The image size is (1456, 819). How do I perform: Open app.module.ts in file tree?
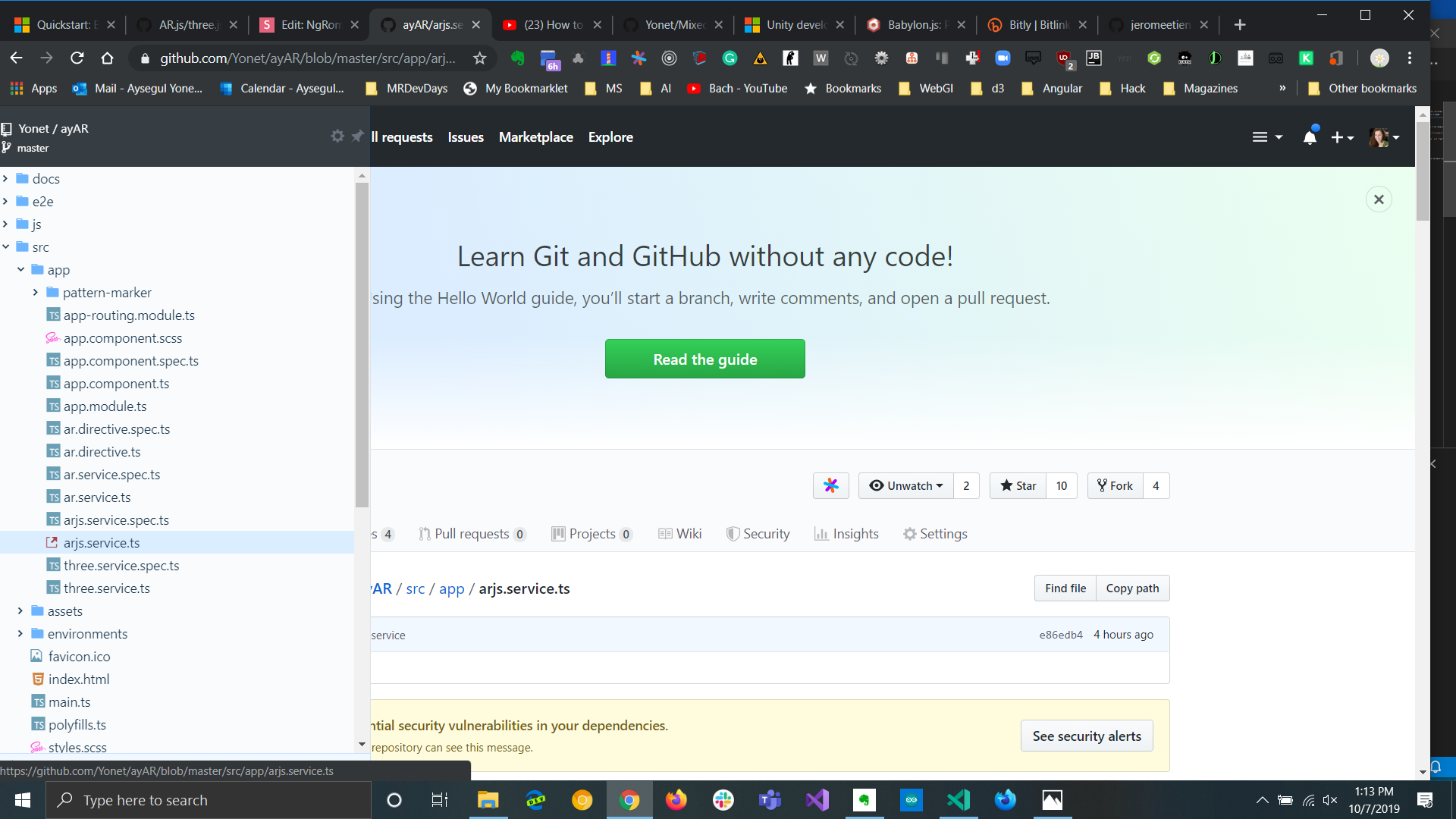105,406
